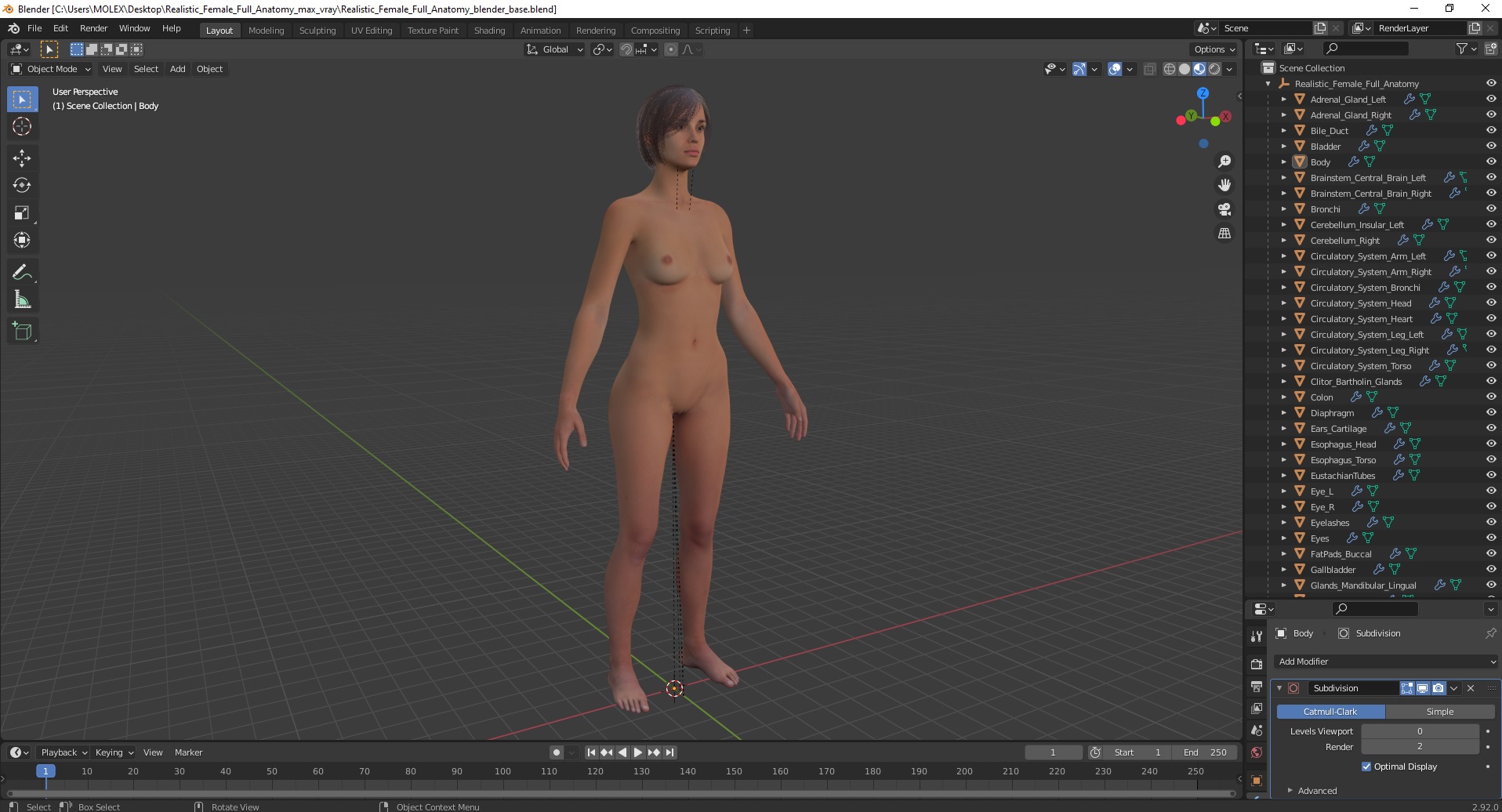Open the Add Modifier dropdown
Image resolution: width=1502 pixels, height=812 pixels.
[x=1385, y=662]
